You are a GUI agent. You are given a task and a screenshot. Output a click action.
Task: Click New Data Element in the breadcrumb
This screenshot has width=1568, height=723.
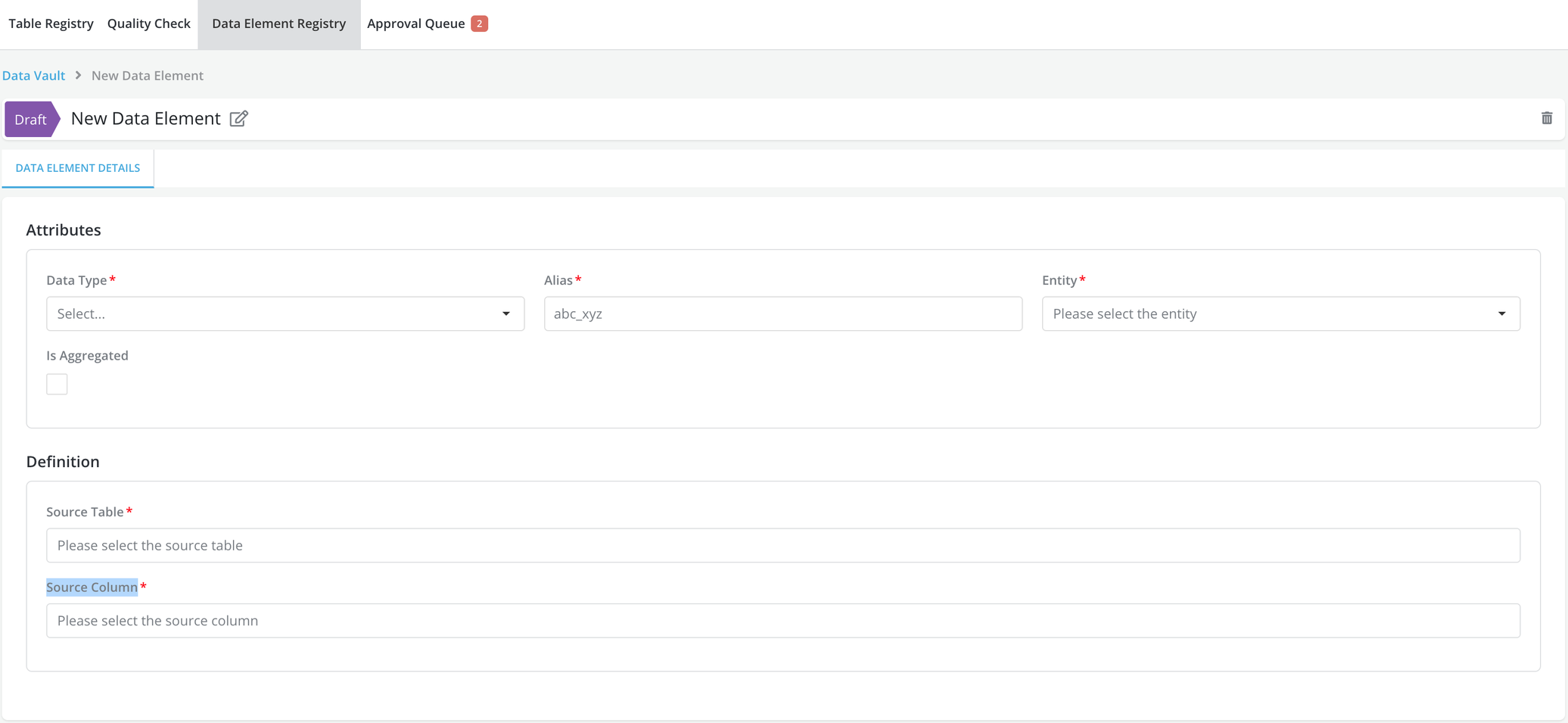pos(147,76)
